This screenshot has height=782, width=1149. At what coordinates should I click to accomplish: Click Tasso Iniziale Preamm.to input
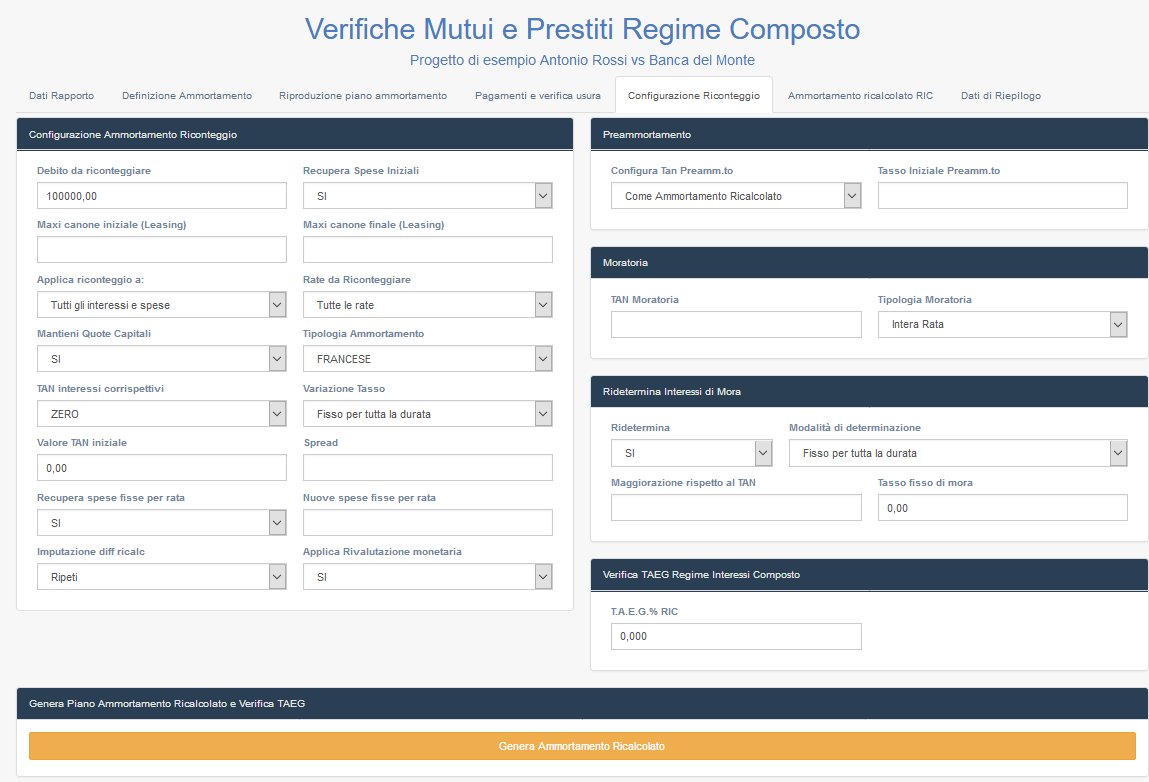click(1002, 196)
